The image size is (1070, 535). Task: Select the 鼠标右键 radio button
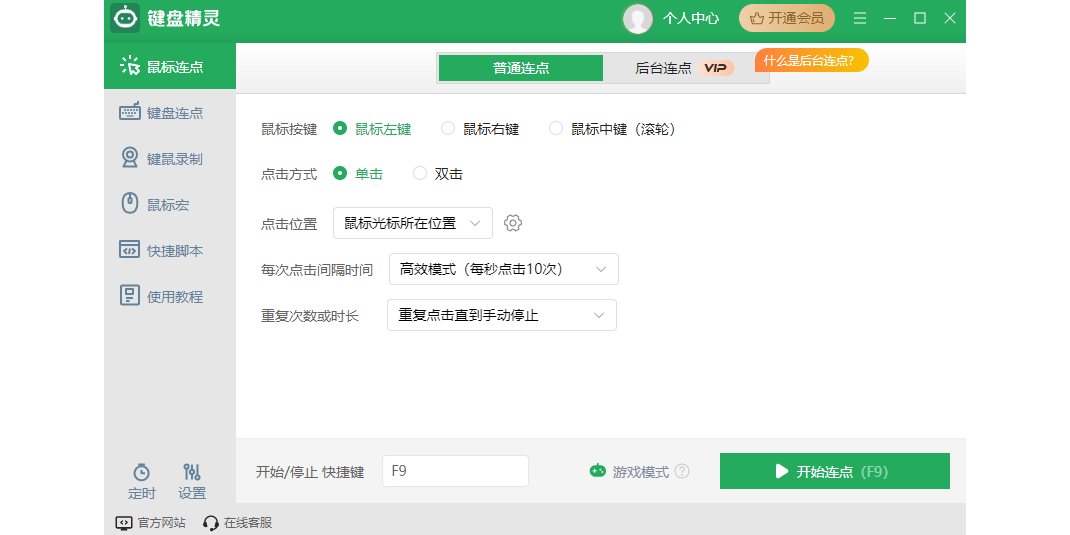coord(448,129)
